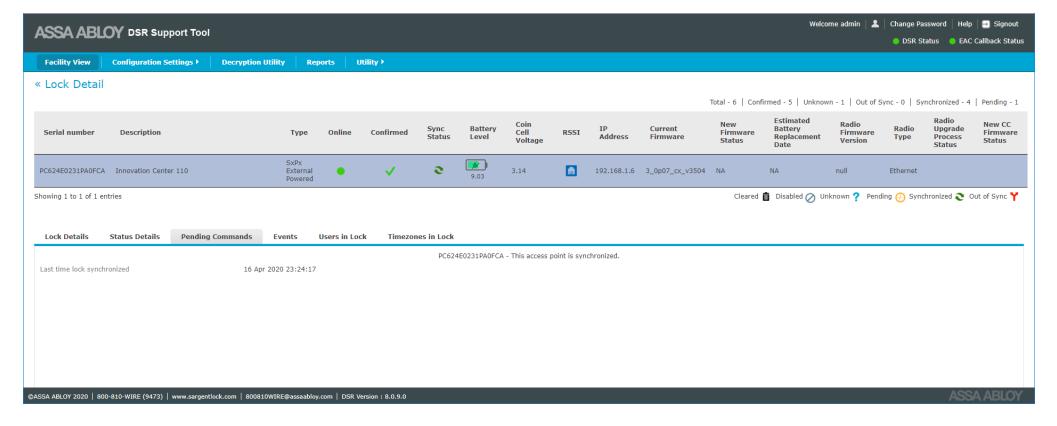Click the Online column header
1057x426 pixels.
(x=340, y=132)
